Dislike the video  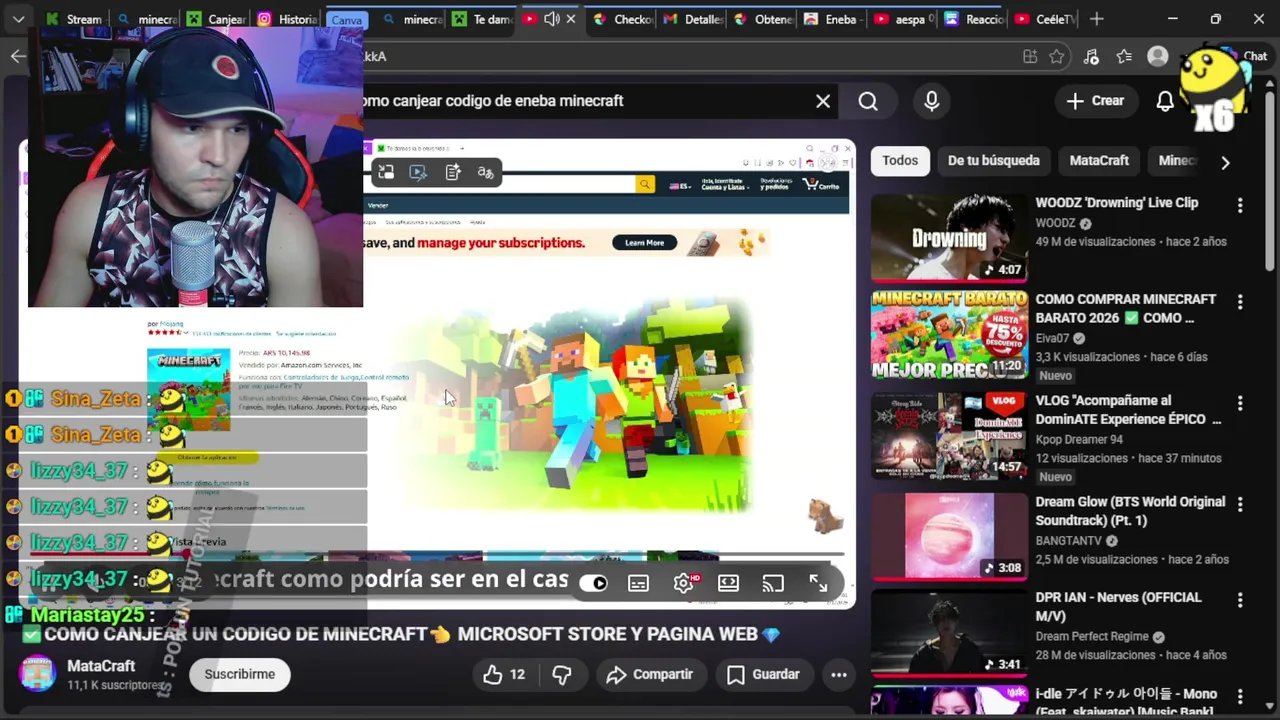pyautogui.click(x=562, y=674)
